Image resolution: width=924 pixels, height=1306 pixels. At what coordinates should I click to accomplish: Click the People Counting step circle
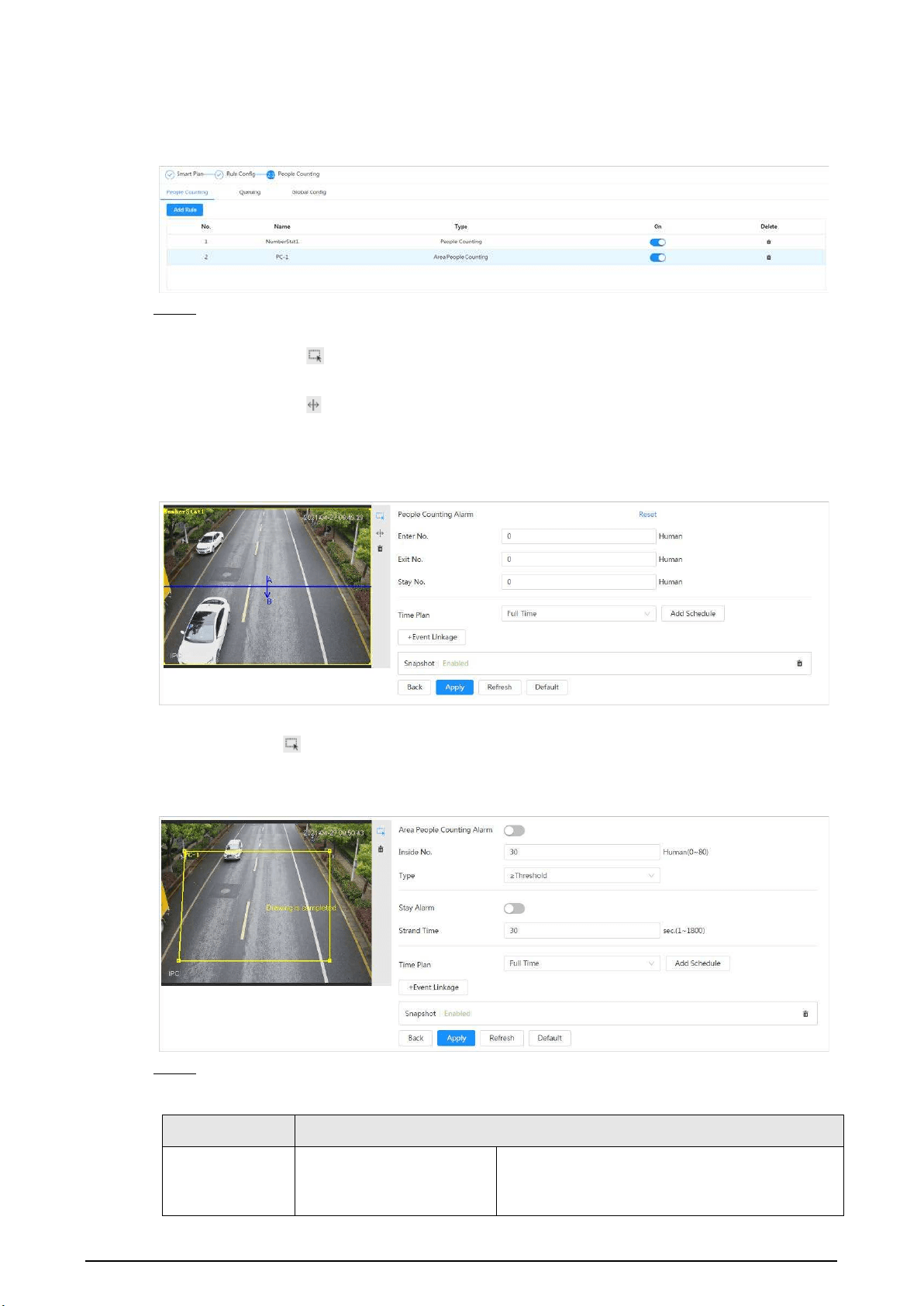[271, 174]
